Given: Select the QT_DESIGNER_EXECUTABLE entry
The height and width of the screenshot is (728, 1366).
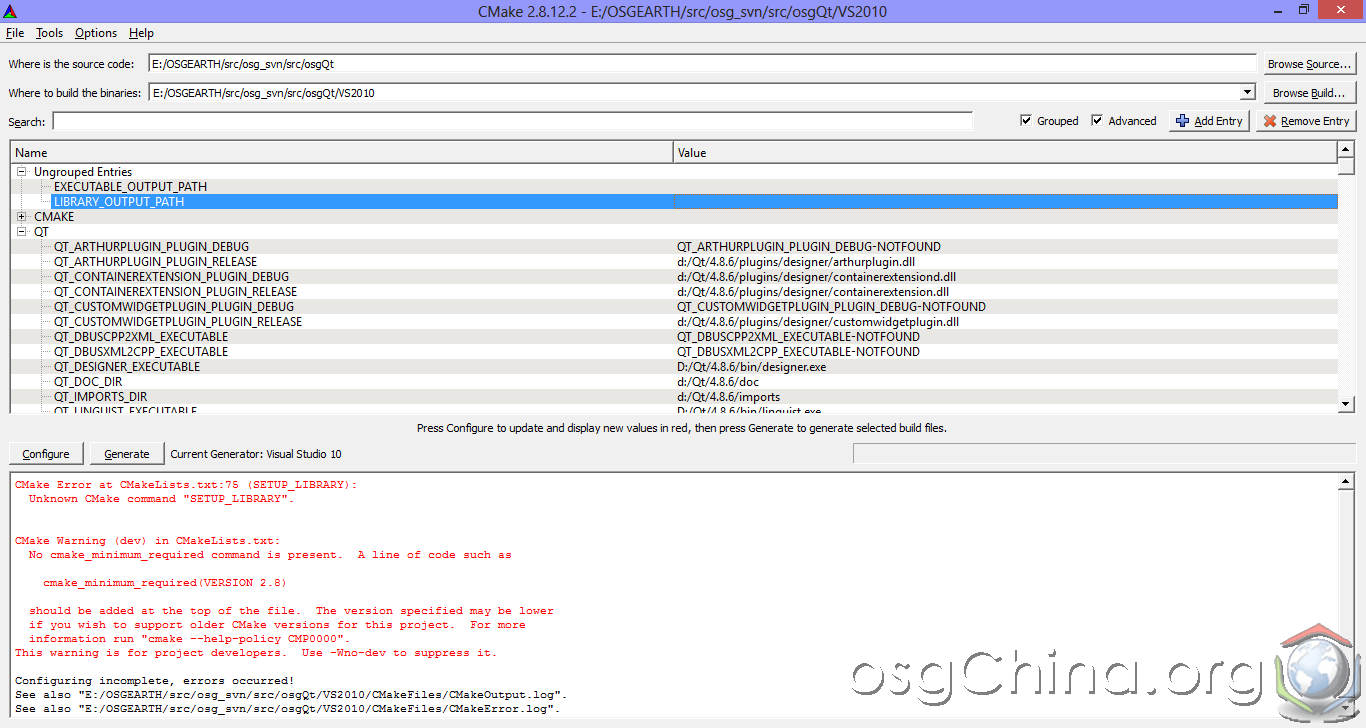Looking at the screenshot, I should pos(127,367).
